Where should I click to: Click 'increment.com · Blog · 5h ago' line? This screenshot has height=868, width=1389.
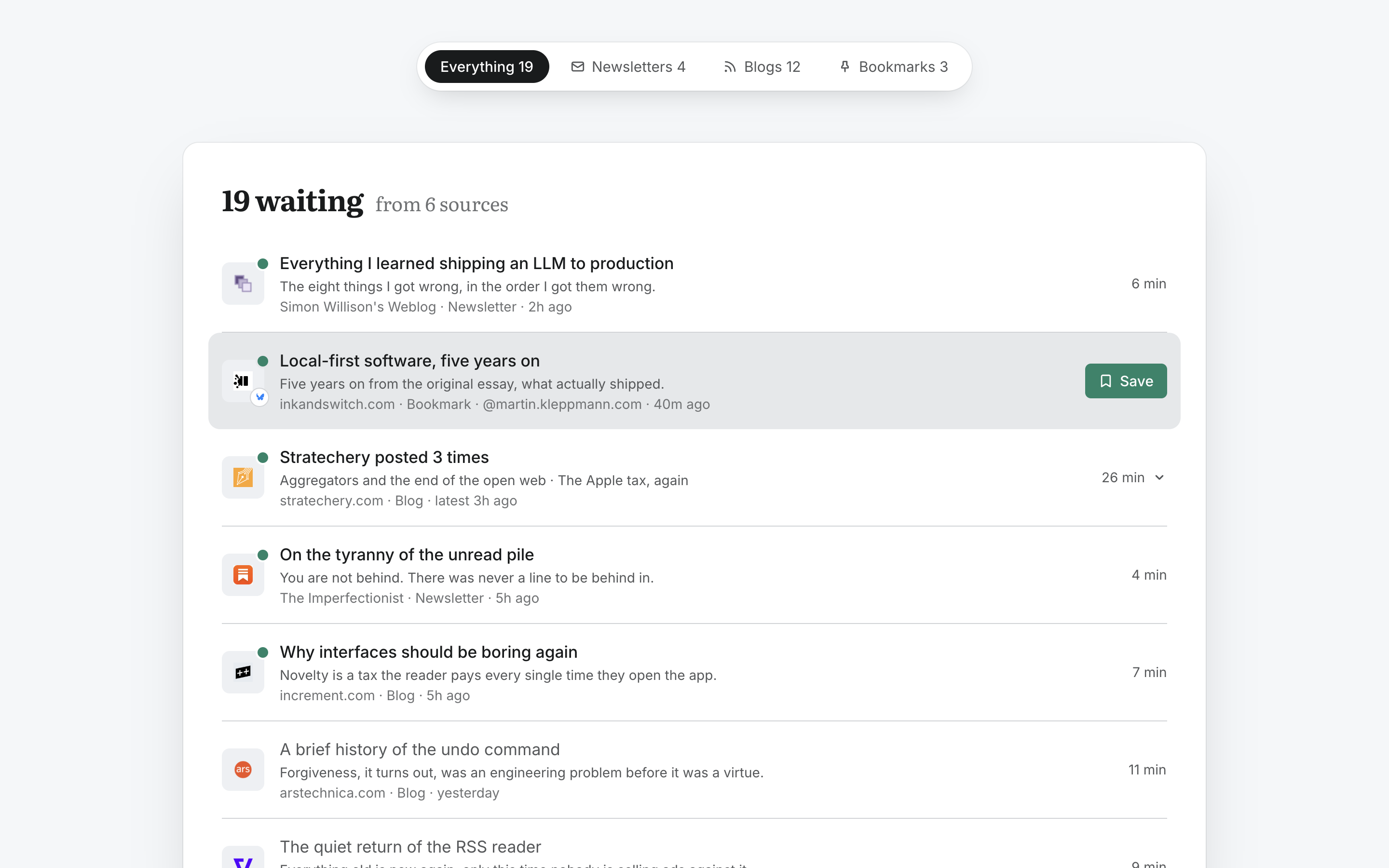tap(375, 695)
